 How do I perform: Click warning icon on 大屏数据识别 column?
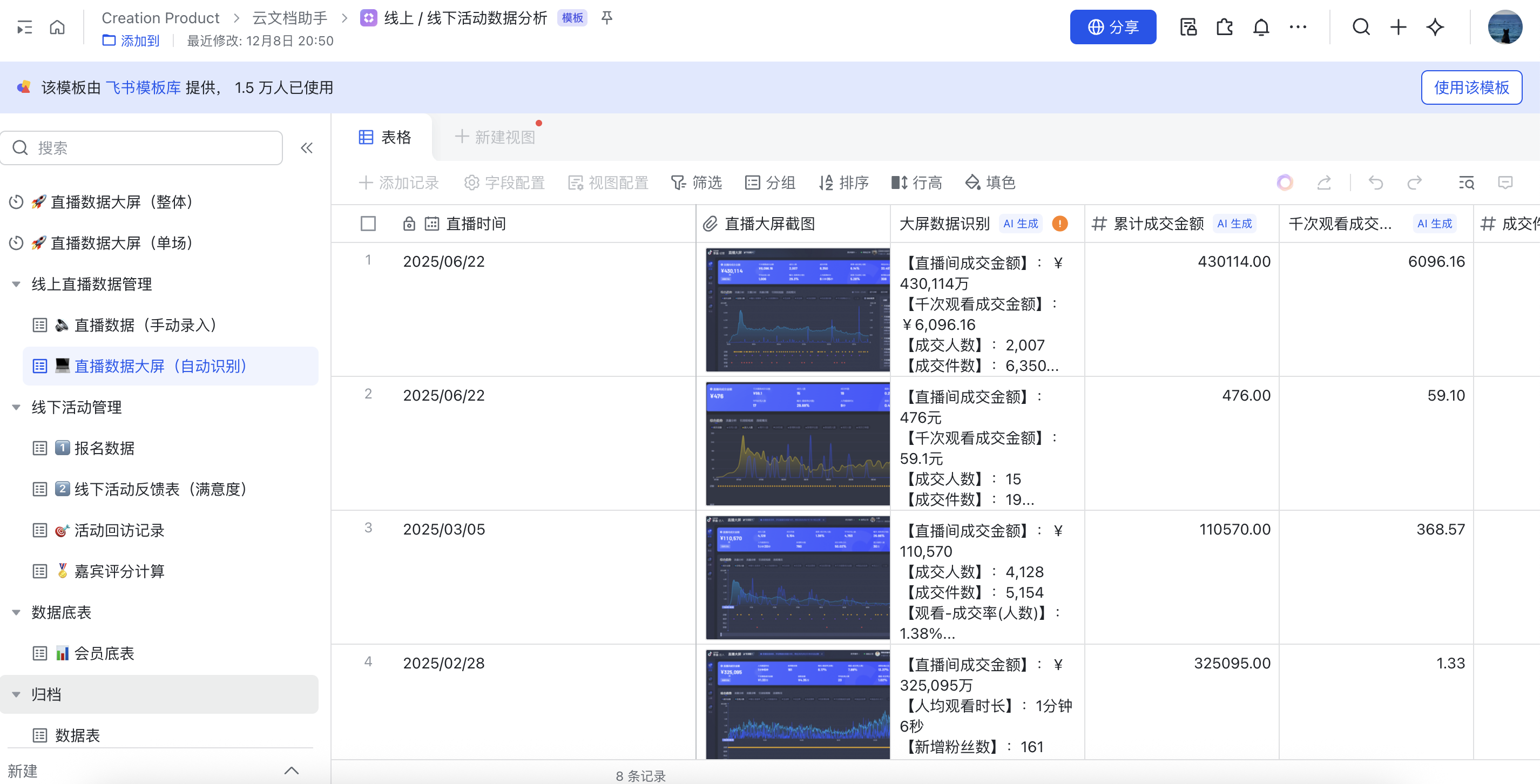[1060, 224]
